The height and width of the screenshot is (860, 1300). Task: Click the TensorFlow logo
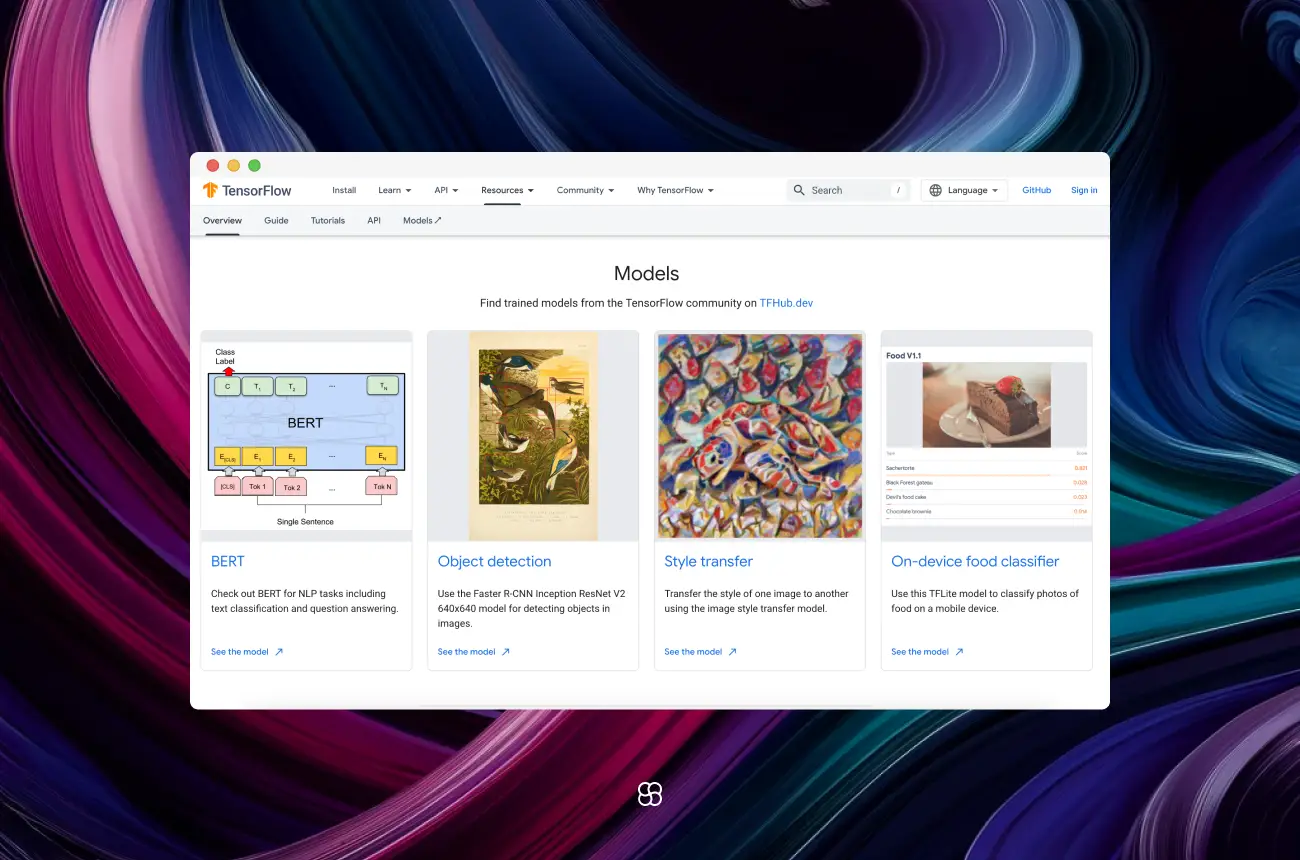pyautogui.click(x=247, y=190)
